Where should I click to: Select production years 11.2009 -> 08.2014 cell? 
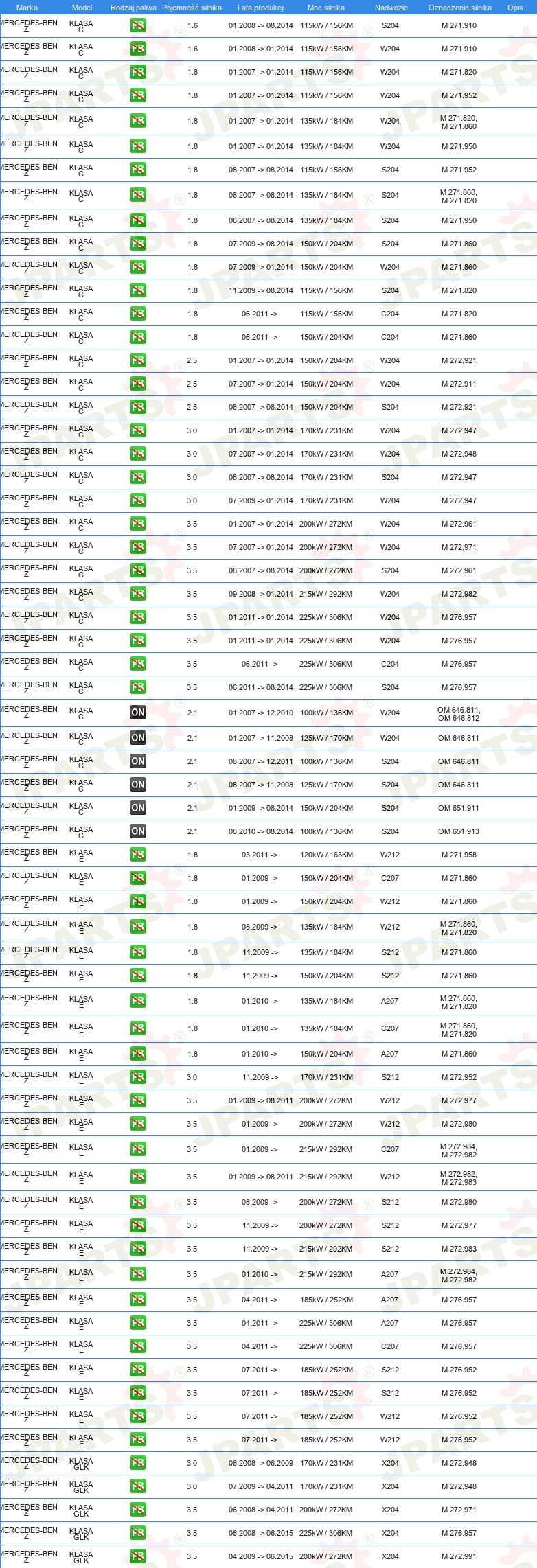coord(261,291)
